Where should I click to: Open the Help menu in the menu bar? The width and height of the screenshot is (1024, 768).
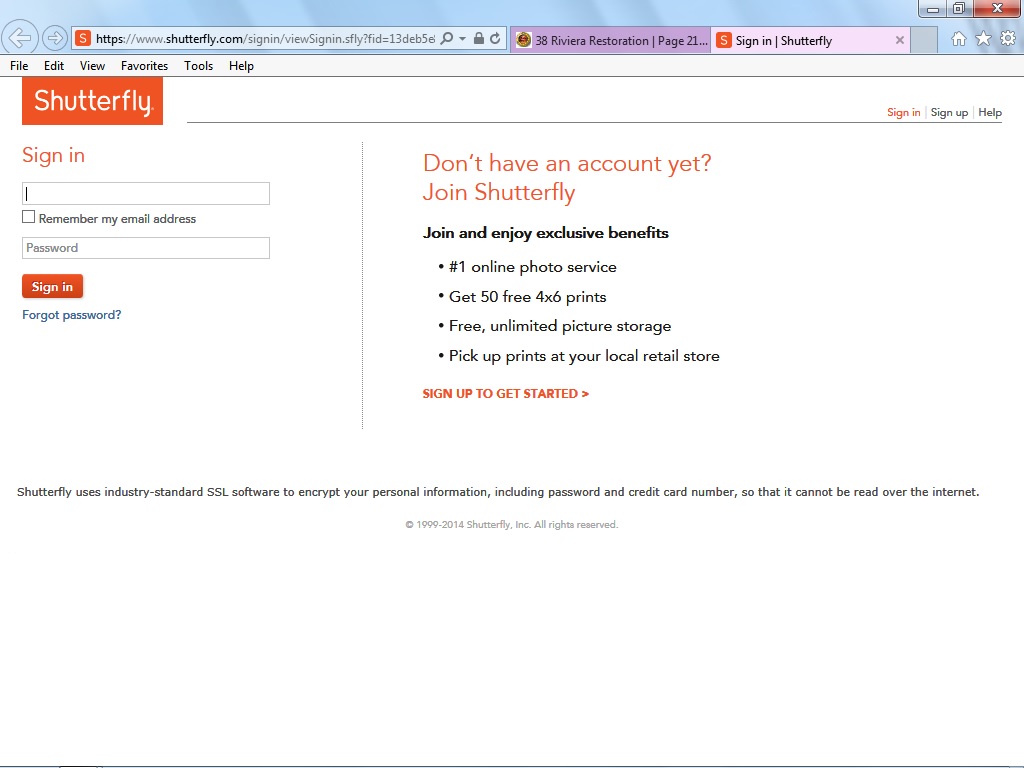(241, 66)
